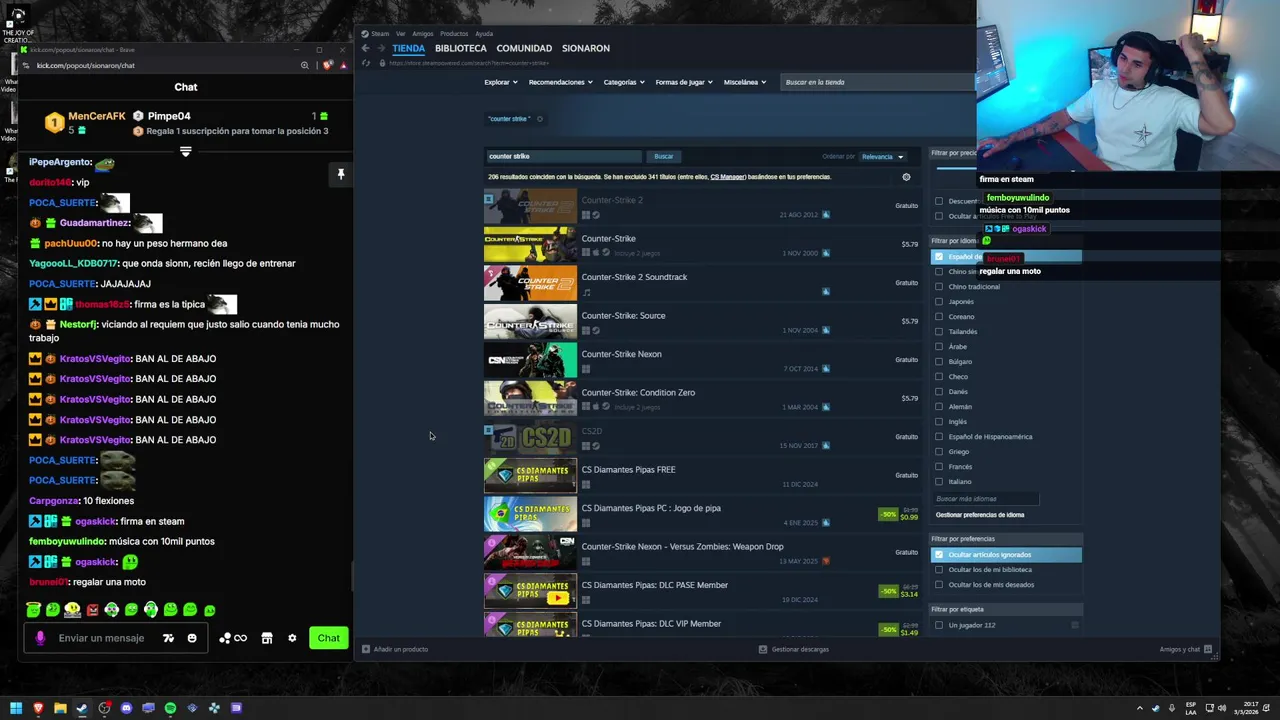Screen dimensions: 1280x720
Task: Check Ocultar los de mis deseados
Action: [x=938, y=585]
